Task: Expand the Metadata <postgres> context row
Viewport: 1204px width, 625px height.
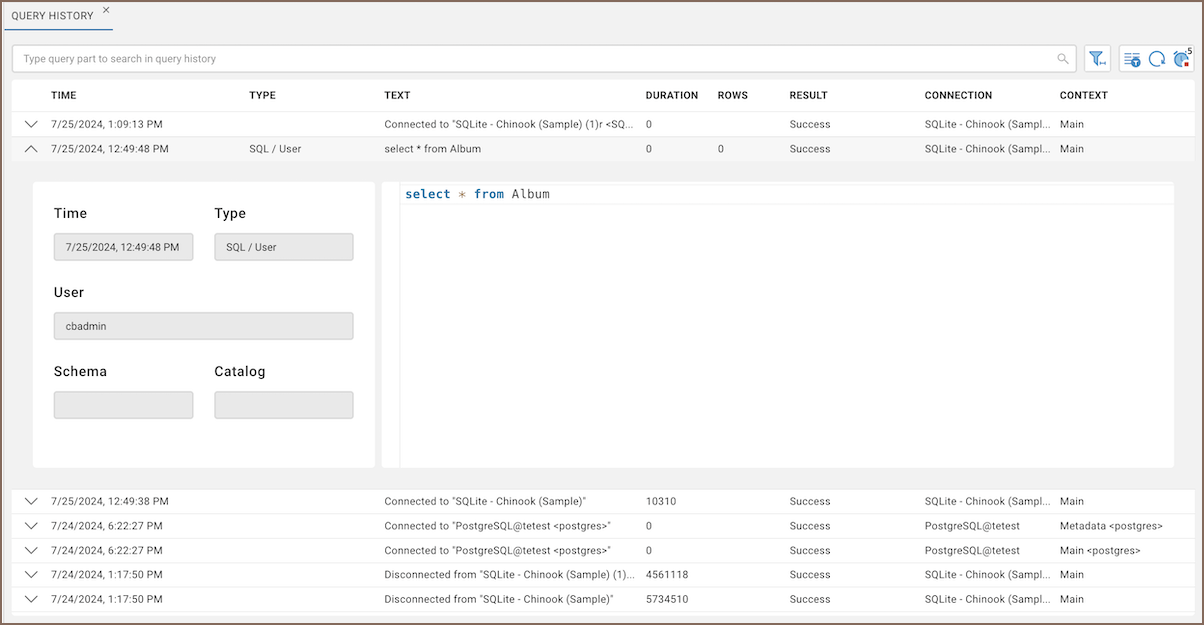Action: pos(31,526)
